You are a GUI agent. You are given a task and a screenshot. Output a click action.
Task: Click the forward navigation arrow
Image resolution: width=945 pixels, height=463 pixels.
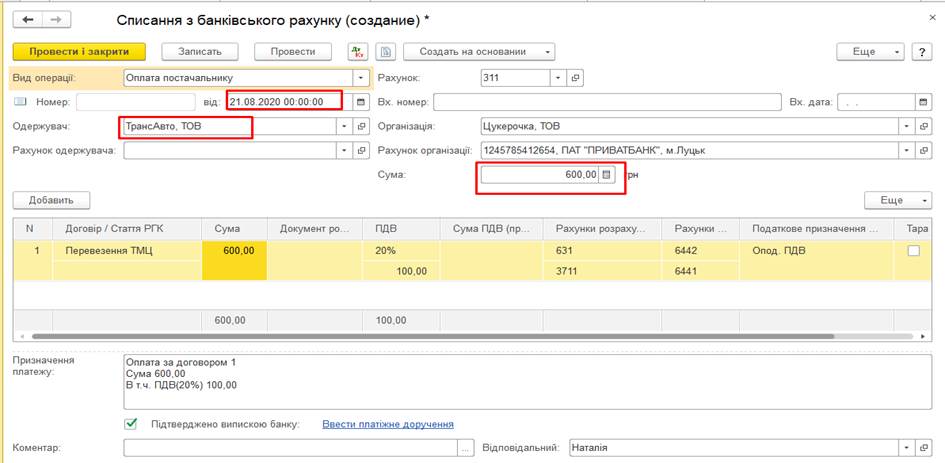[x=56, y=20]
